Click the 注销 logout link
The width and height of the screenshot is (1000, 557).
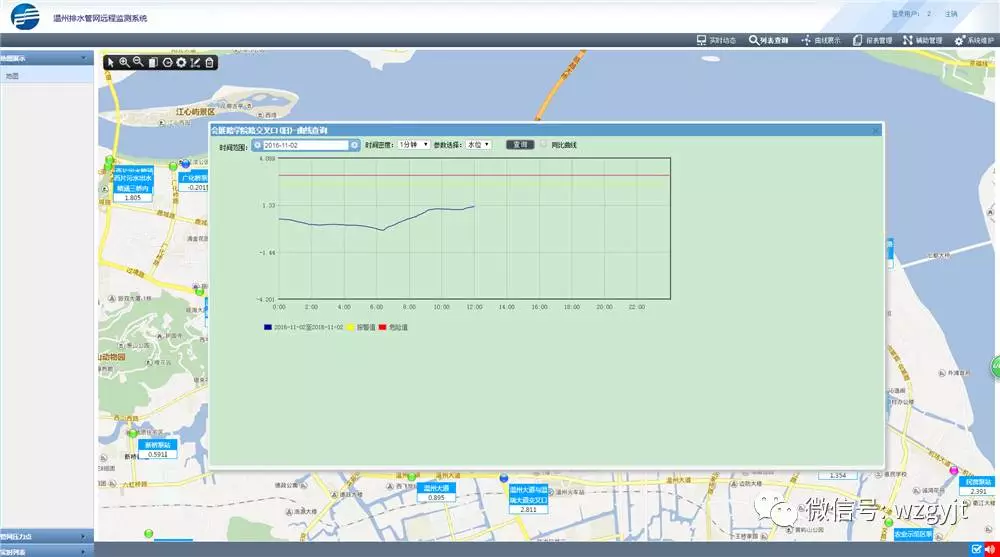pyautogui.click(x=952, y=14)
